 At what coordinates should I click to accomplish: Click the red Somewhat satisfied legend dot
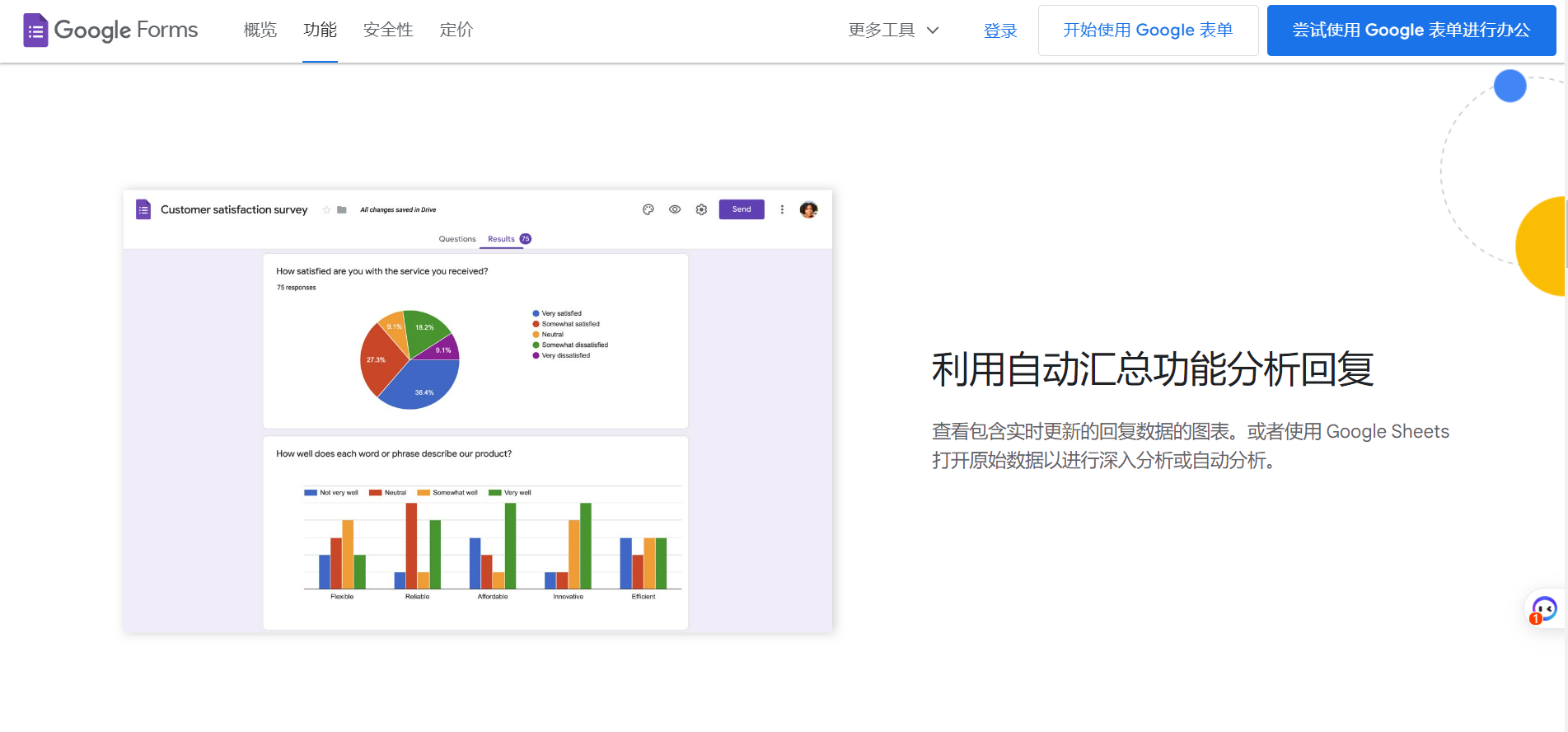(x=536, y=324)
